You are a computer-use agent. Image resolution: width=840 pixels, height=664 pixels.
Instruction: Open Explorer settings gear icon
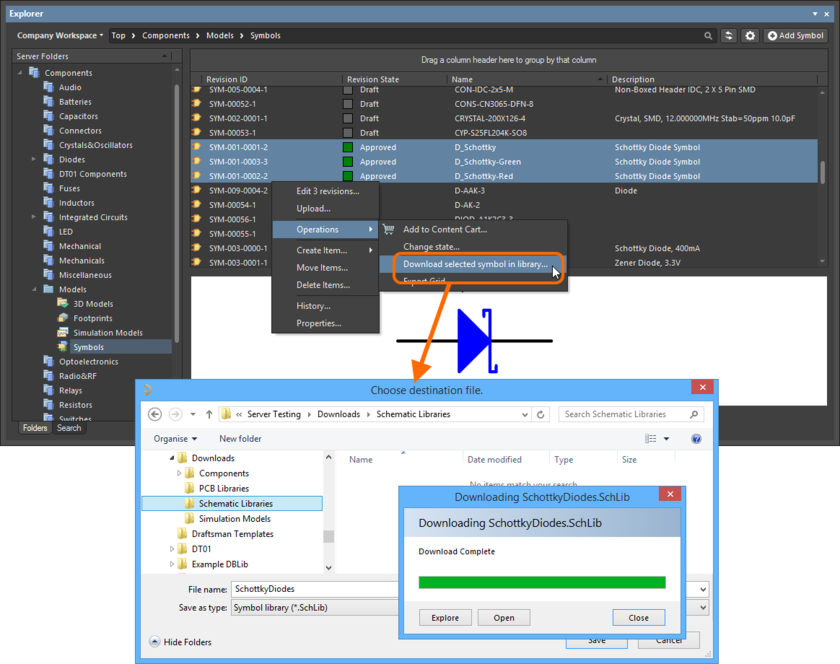pyautogui.click(x=750, y=36)
